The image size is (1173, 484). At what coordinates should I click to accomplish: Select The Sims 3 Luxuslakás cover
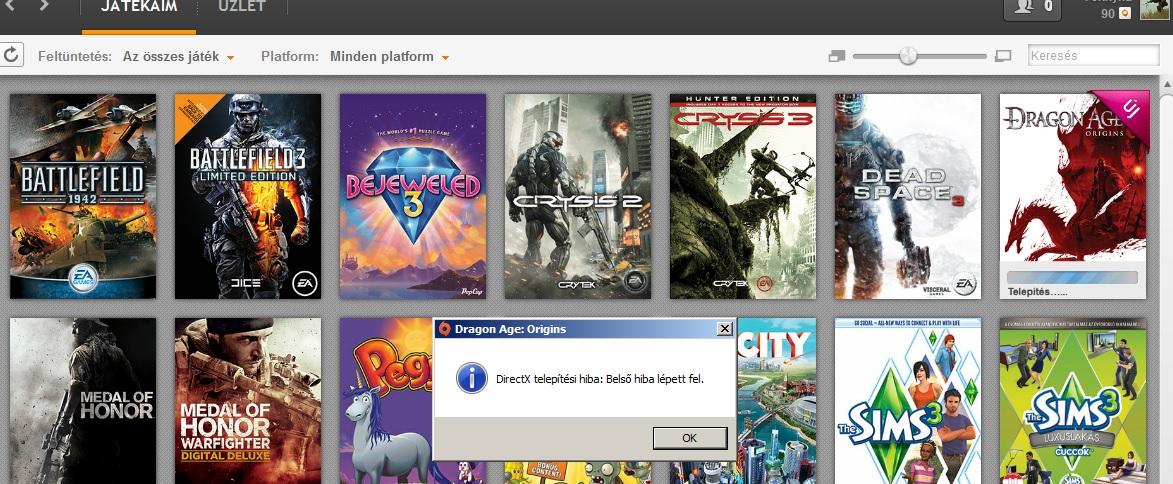1073,401
